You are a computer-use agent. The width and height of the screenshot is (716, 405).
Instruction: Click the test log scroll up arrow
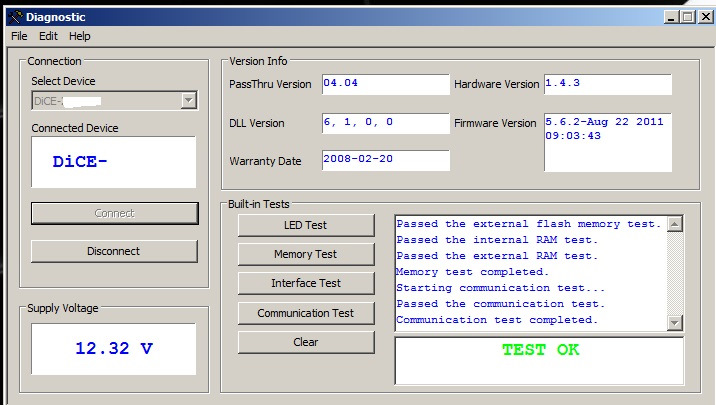coord(674,224)
